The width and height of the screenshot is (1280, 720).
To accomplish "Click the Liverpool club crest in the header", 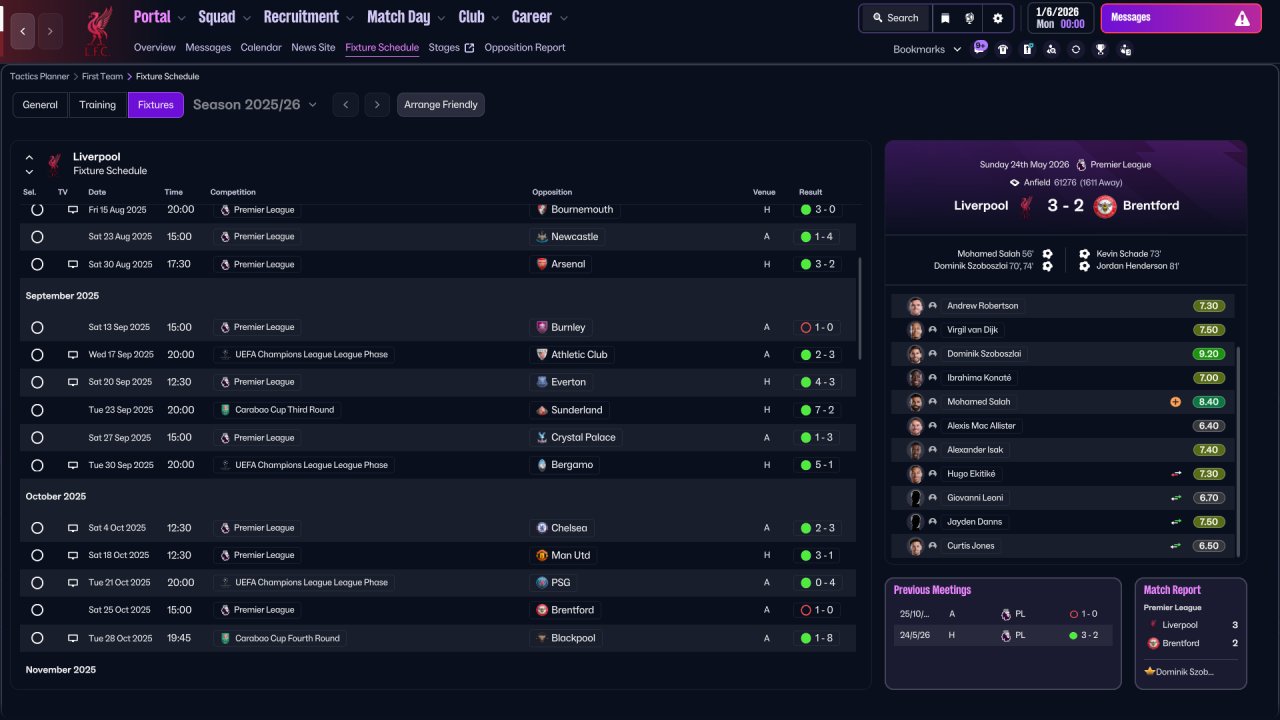I will [97, 30].
